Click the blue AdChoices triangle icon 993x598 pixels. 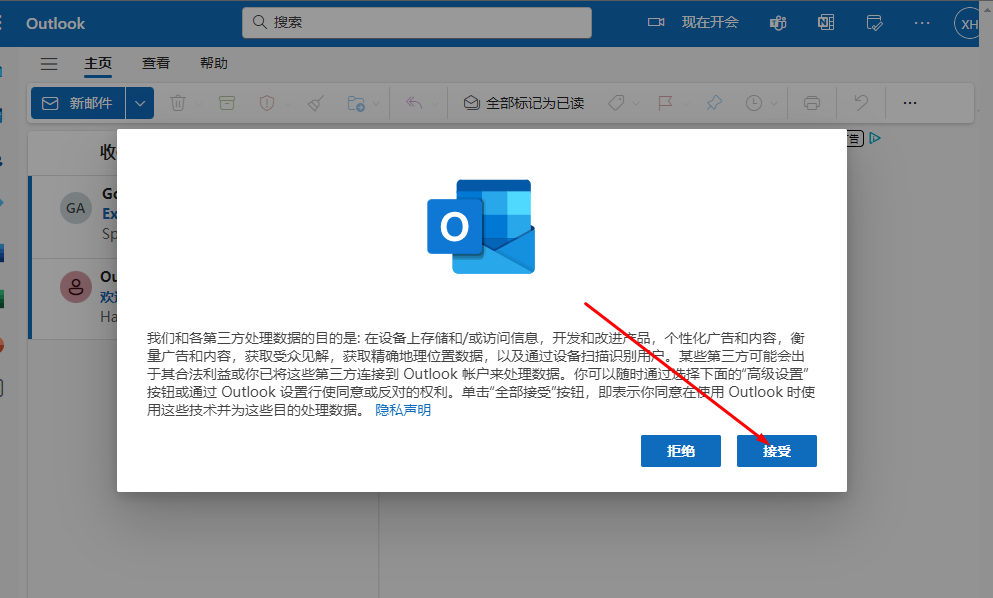point(875,138)
